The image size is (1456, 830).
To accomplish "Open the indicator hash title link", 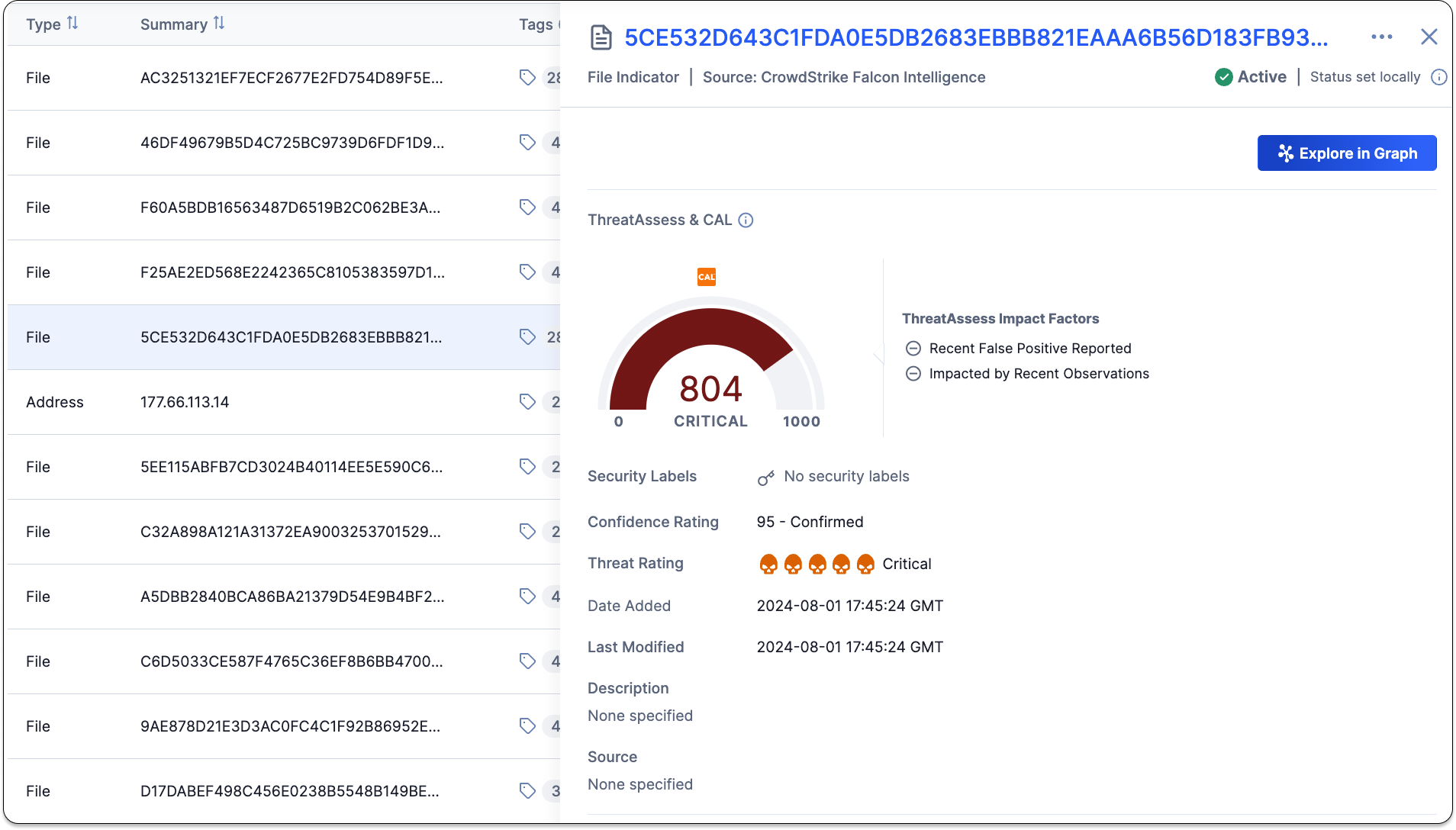I will pyautogui.click(x=975, y=37).
